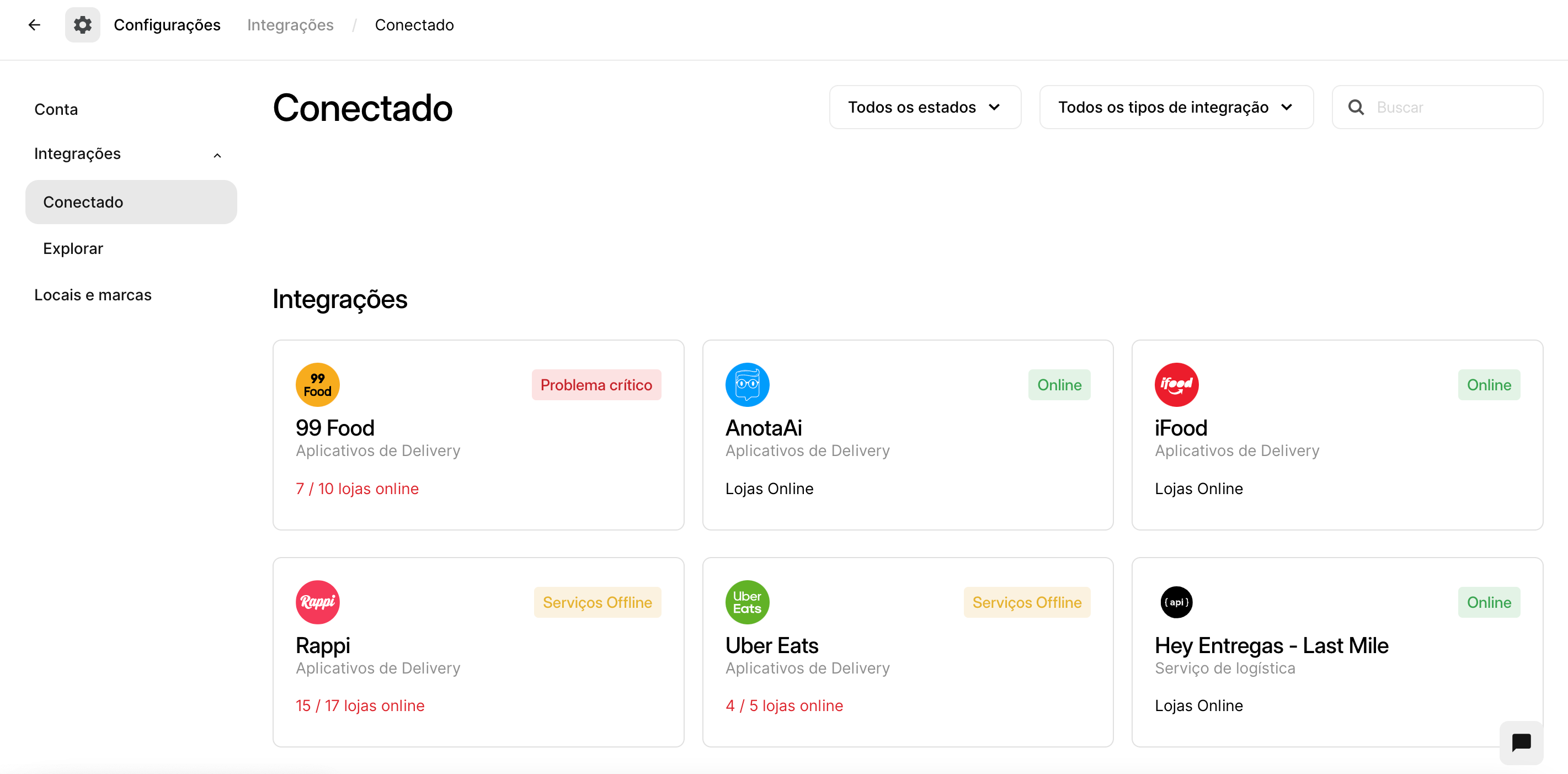The image size is (1568, 774).
Task: Click the AnotaAi logo icon
Action: pyautogui.click(x=747, y=385)
